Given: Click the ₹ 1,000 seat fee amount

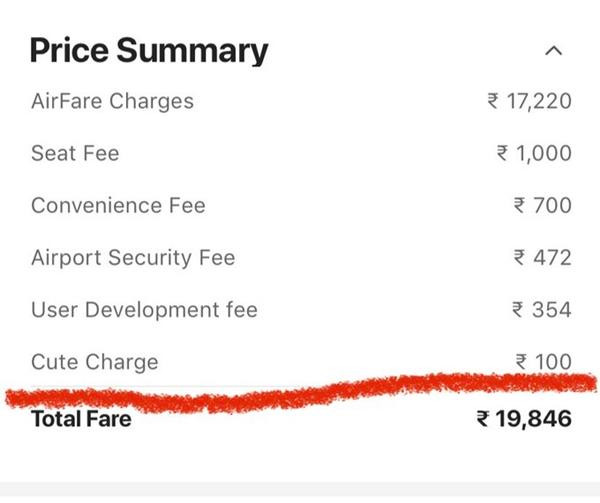Looking at the screenshot, I should [535, 153].
